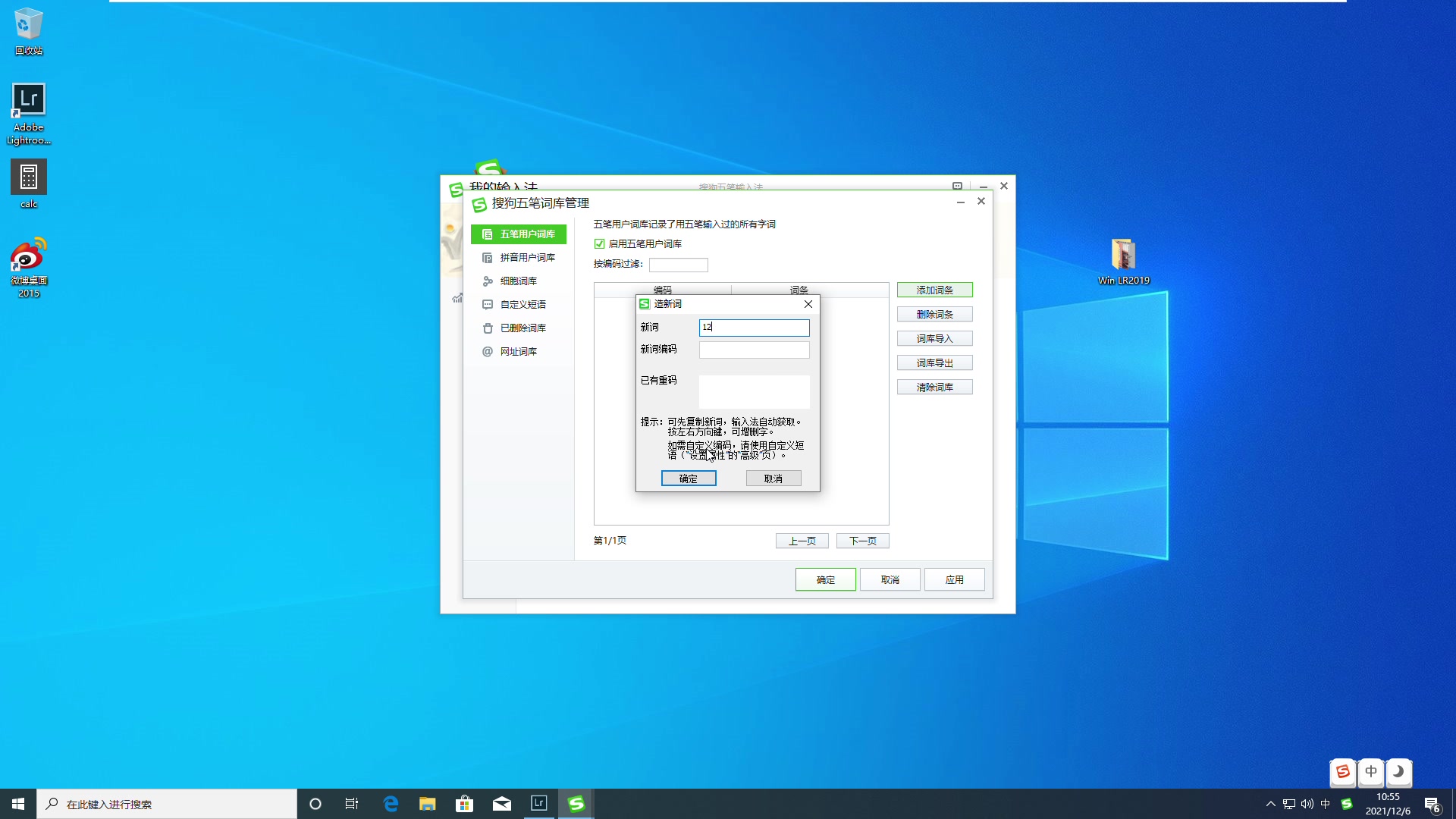This screenshot has height=819, width=1456.
Task: Open volume icon in system tray
Action: point(1307,804)
